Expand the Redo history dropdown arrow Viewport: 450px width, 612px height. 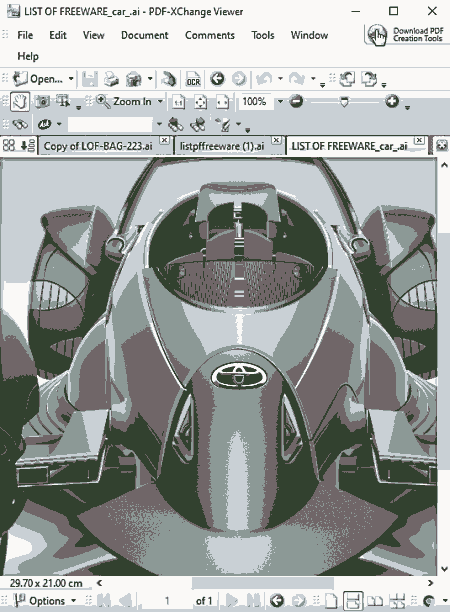click(x=313, y=79)
